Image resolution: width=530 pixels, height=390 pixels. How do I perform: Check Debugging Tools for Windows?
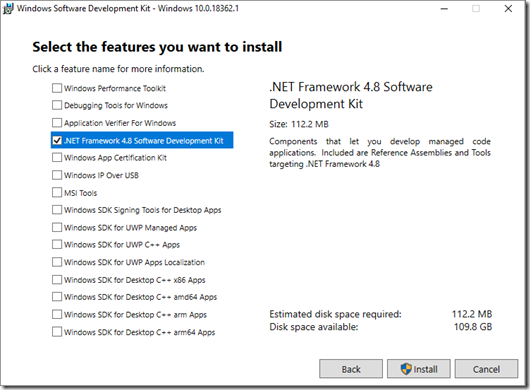57,105
